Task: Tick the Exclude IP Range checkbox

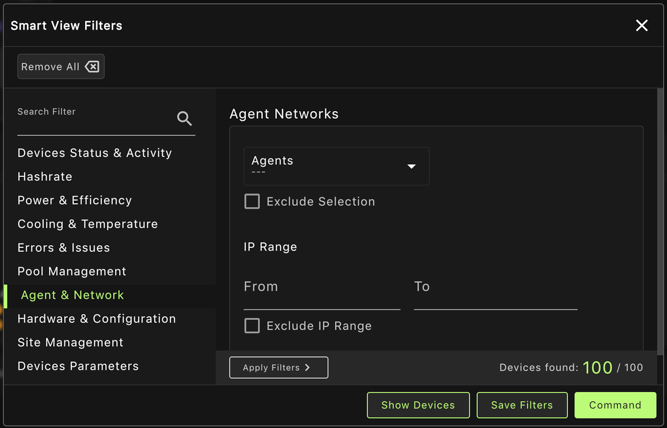Action: click(252, 325)
